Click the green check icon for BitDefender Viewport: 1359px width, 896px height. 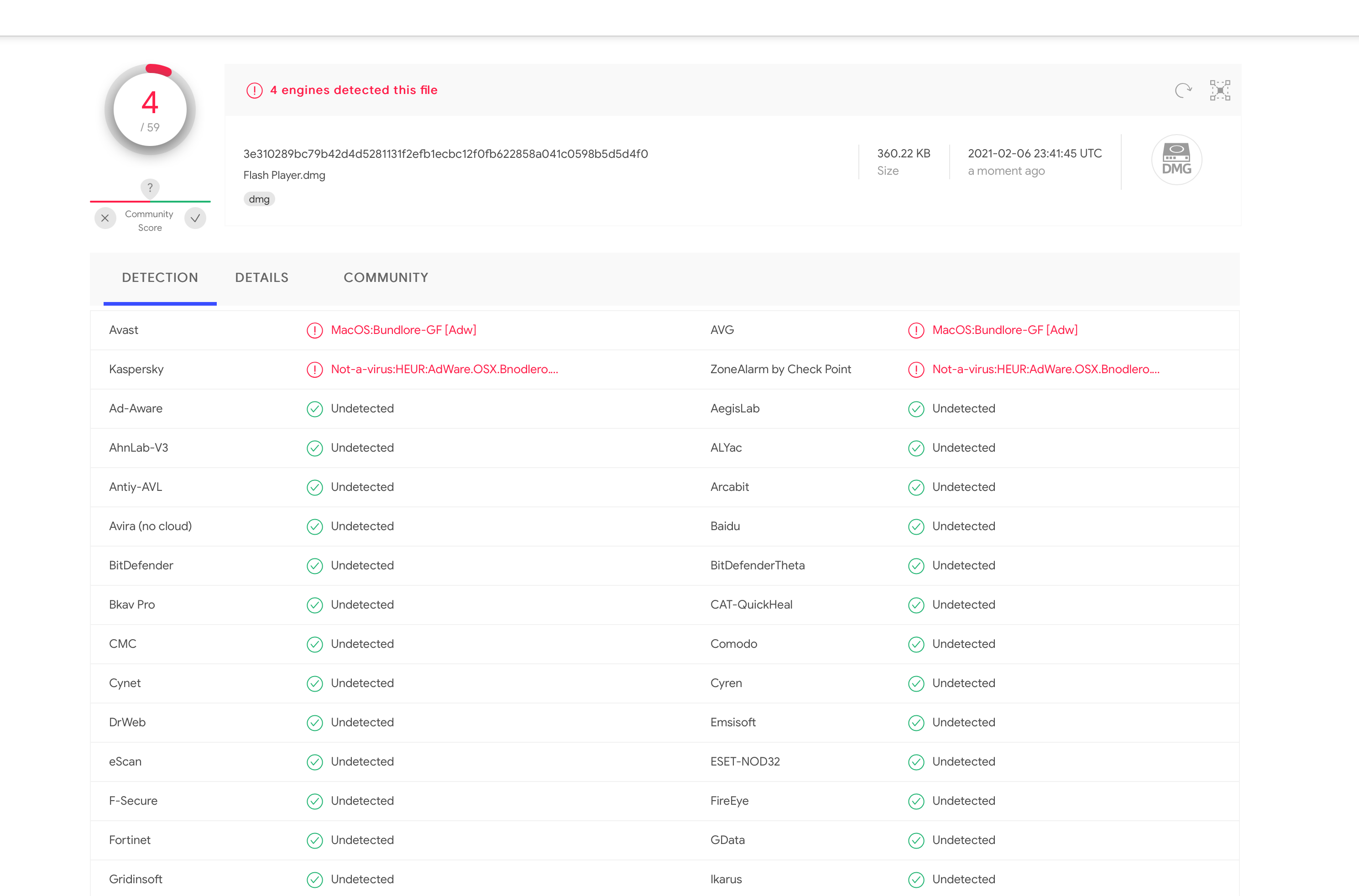(315, 566)
